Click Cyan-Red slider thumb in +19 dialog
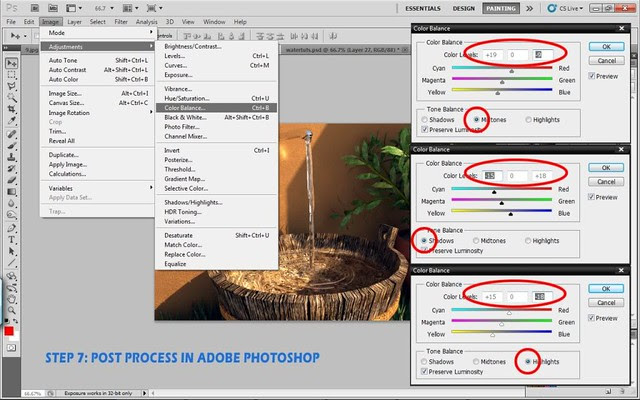Viewport: 640px width, 400px height. [511, 71]
